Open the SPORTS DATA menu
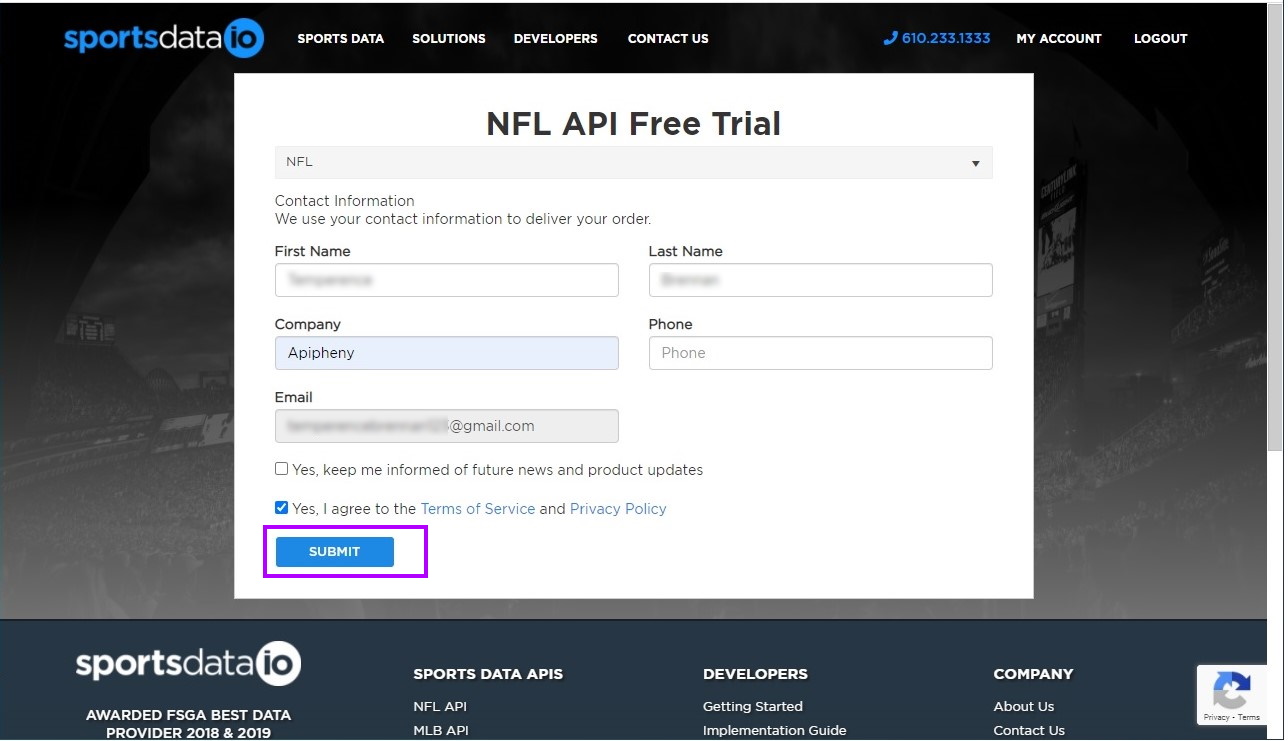The height and width of the screenshot is (741, 1288). click(x=340, y=39)
